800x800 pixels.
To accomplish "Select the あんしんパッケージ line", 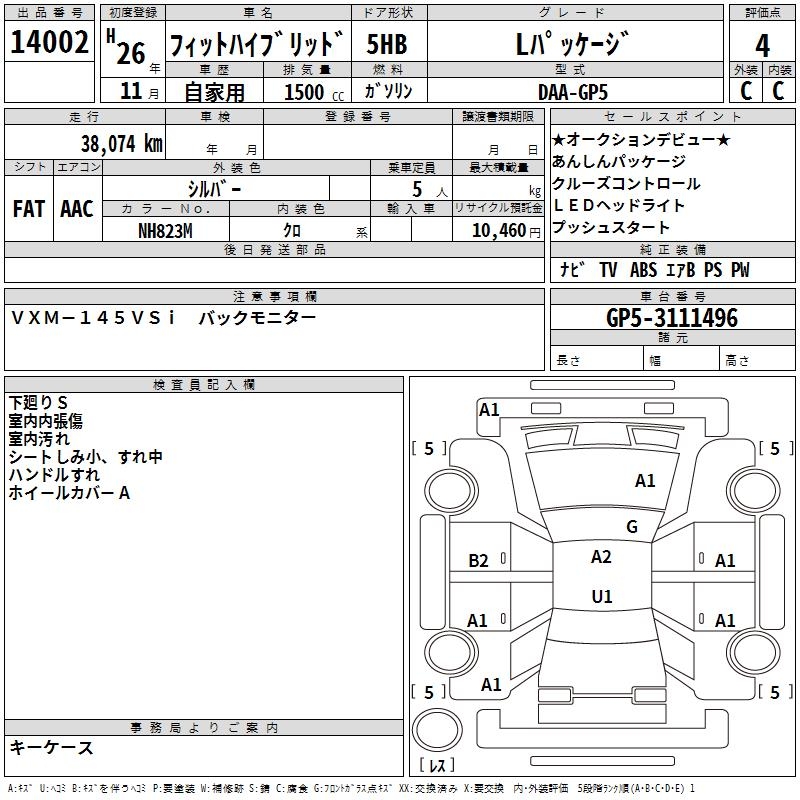I will pos(619,161).
